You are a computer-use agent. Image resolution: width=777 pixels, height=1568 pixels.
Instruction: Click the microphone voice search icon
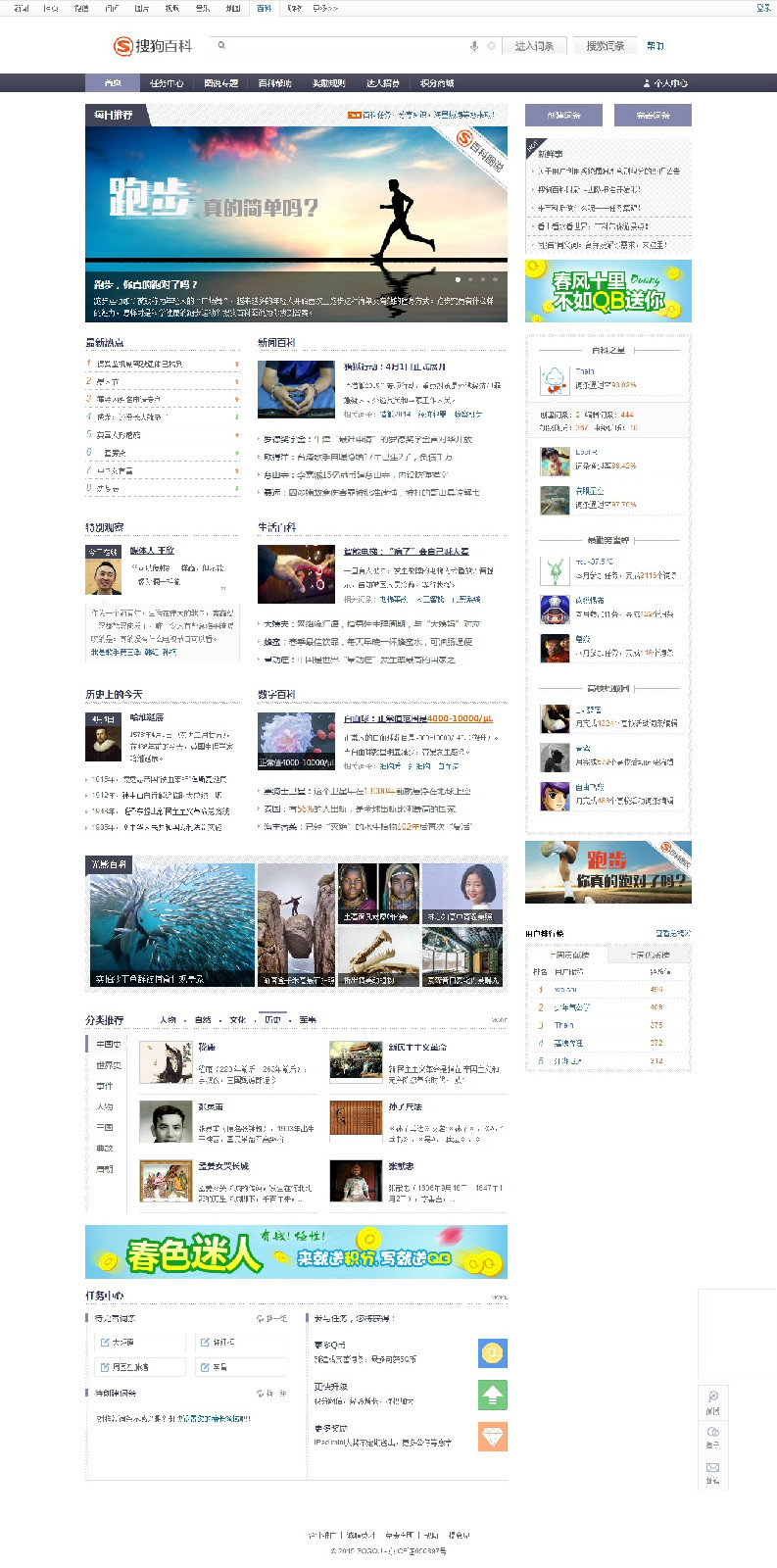[x=474, y=46]
